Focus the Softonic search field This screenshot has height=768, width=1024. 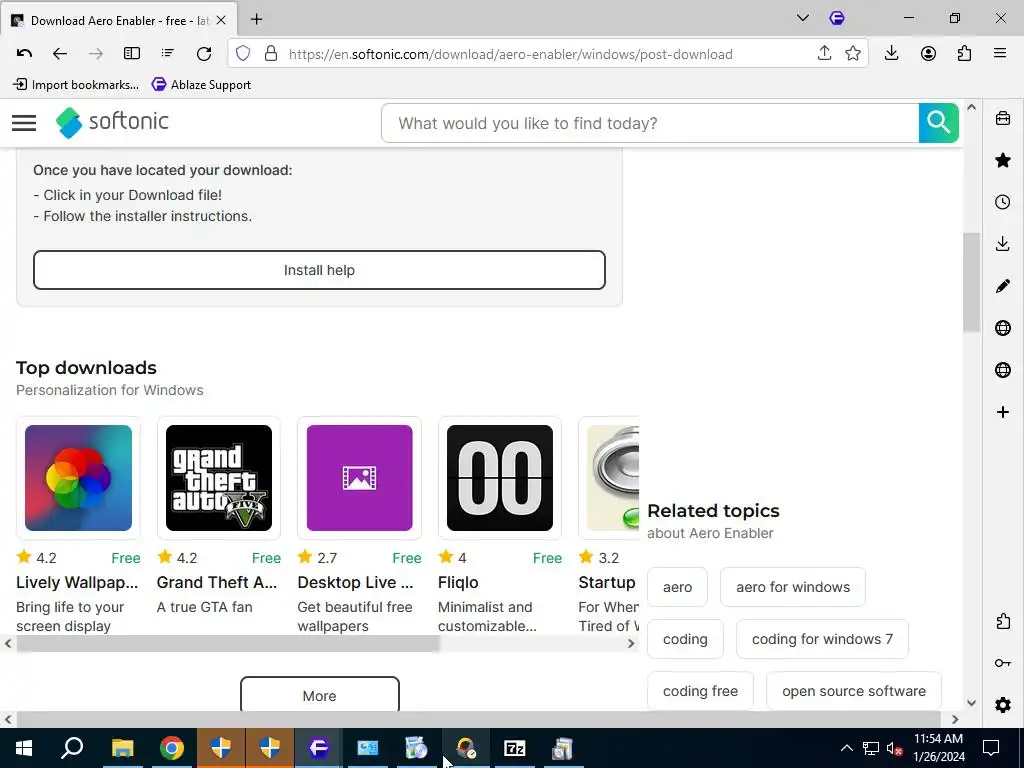650,123
